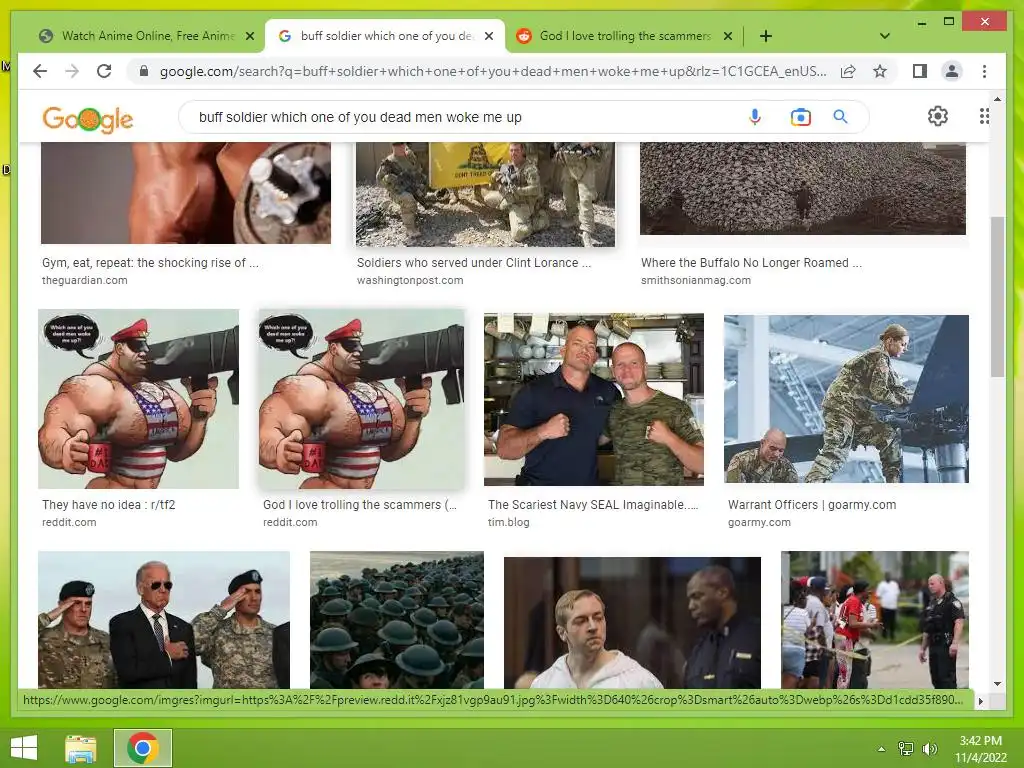
Task: Open Where the Buffalo No Longer Roamed image
Action: coord(803,188)
